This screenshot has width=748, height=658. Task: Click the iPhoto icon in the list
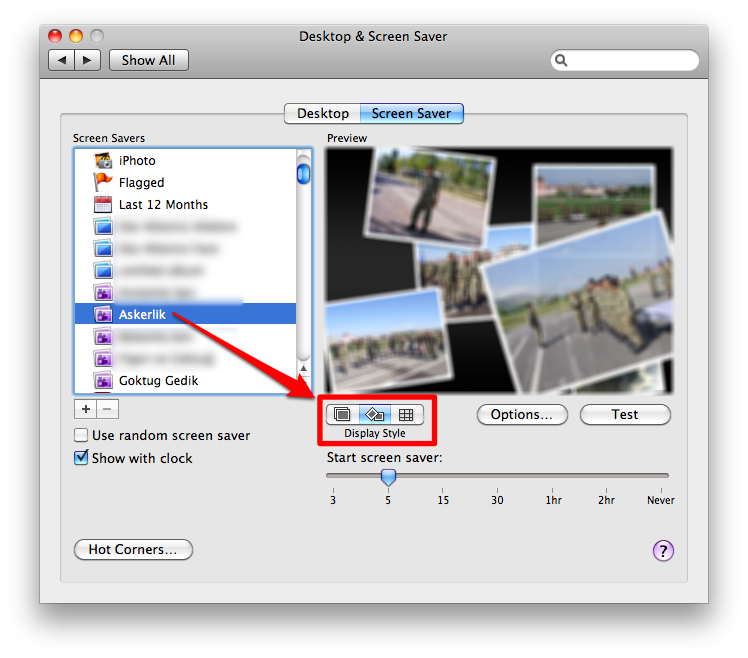click(103, 160)
